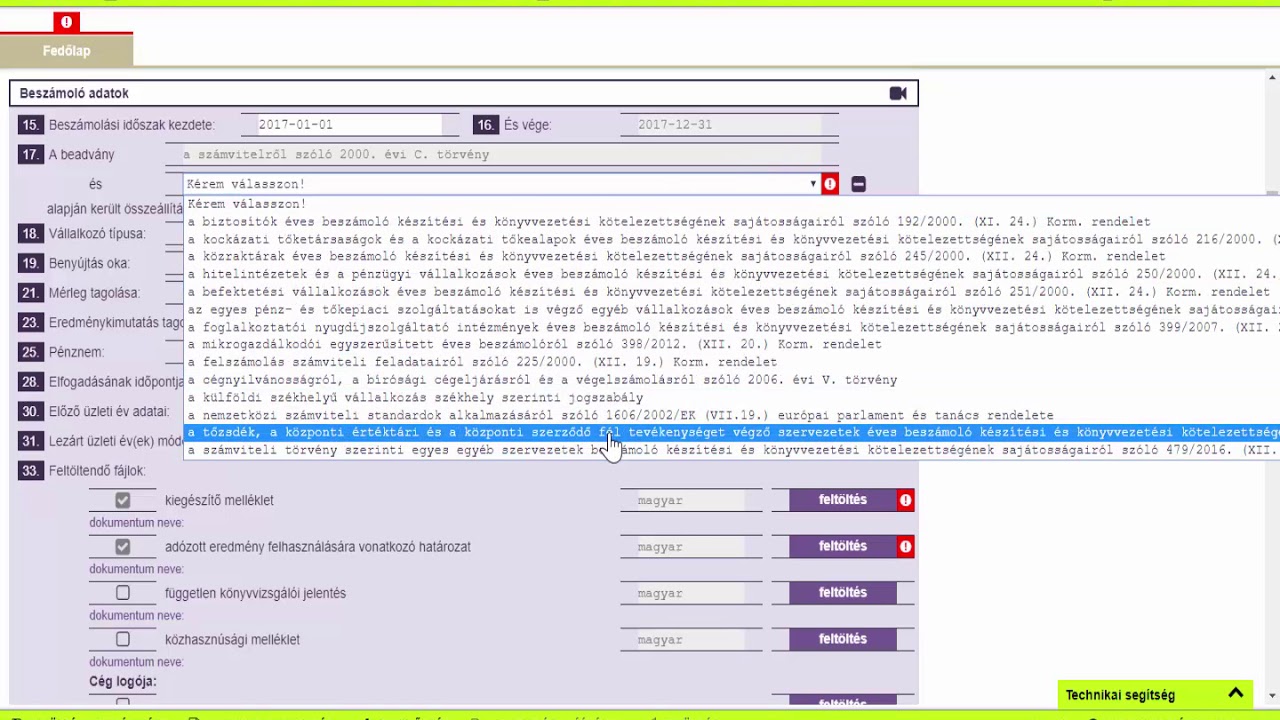Click the warning icon on kiegészítő melléklet upload

tap(905, 500)
